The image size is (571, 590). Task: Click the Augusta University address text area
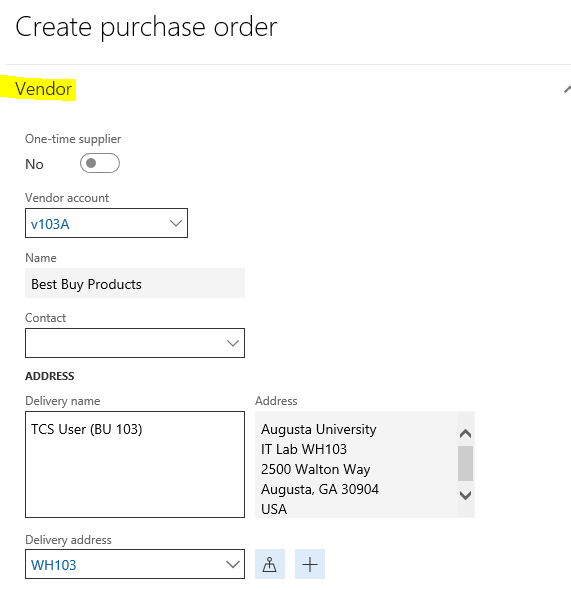[356, 464]
